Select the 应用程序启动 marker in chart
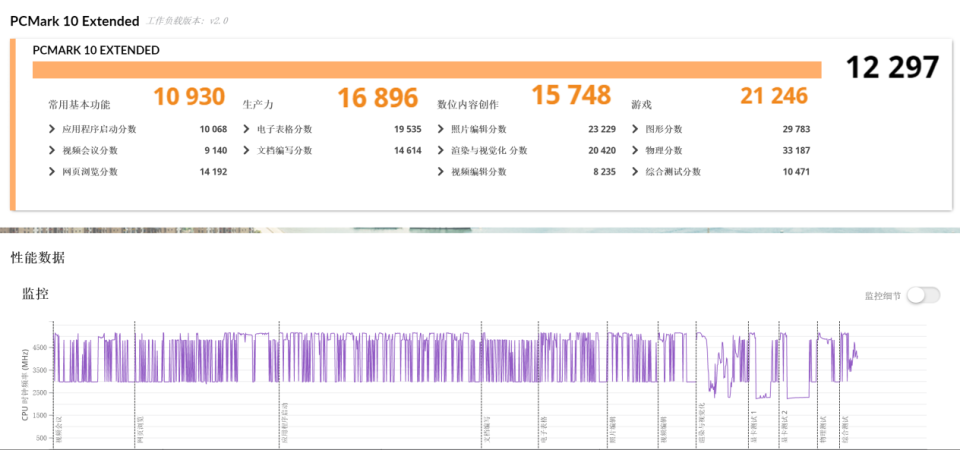 click(x=285, y=422)
